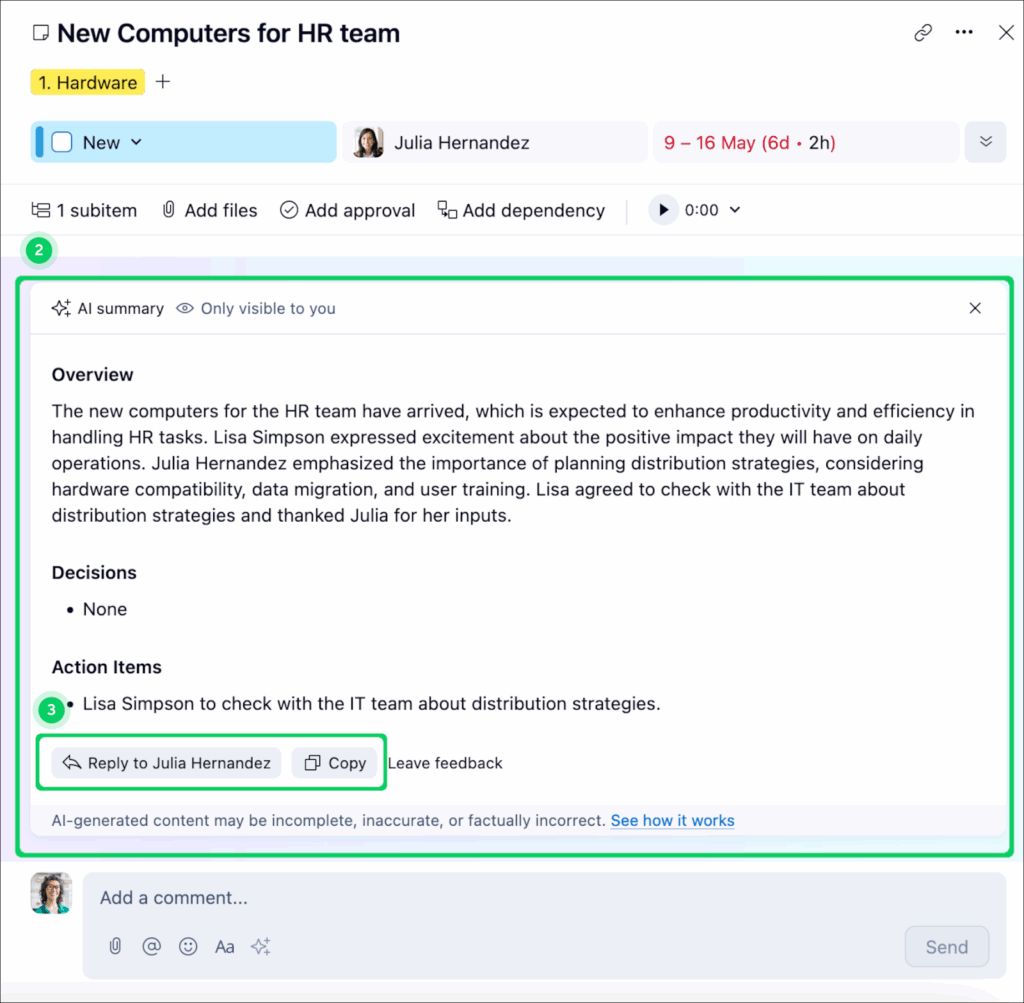1024x1003 pixels.
Task: Click the Reply to Julia Hernandez button
Action: [166, 763]
